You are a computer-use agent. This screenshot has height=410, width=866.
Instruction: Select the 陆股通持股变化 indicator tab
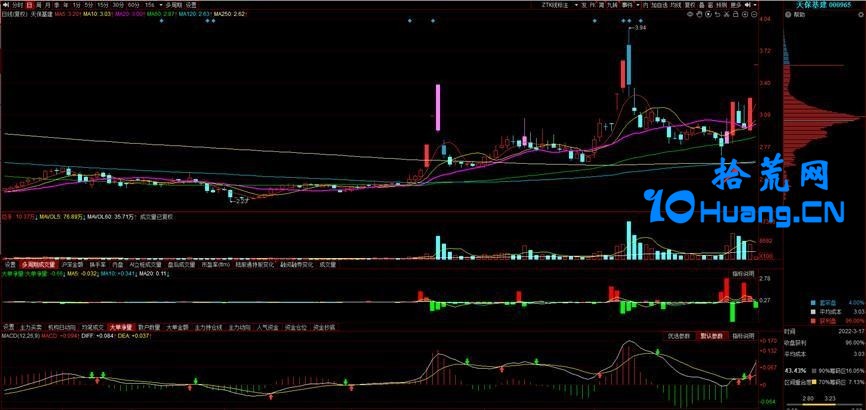click(255, 265)
